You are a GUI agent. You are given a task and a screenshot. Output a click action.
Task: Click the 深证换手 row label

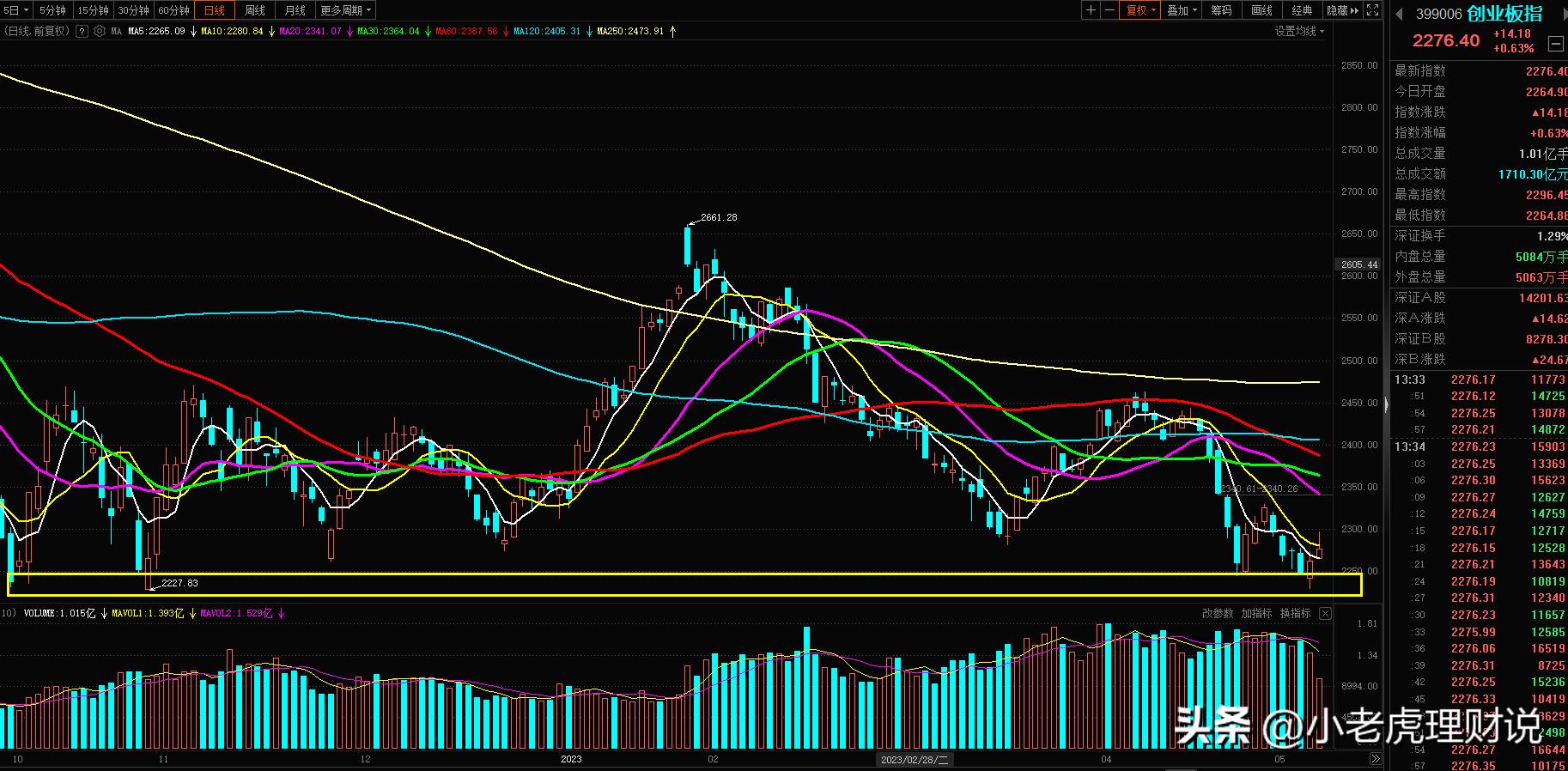point(1420,235)
